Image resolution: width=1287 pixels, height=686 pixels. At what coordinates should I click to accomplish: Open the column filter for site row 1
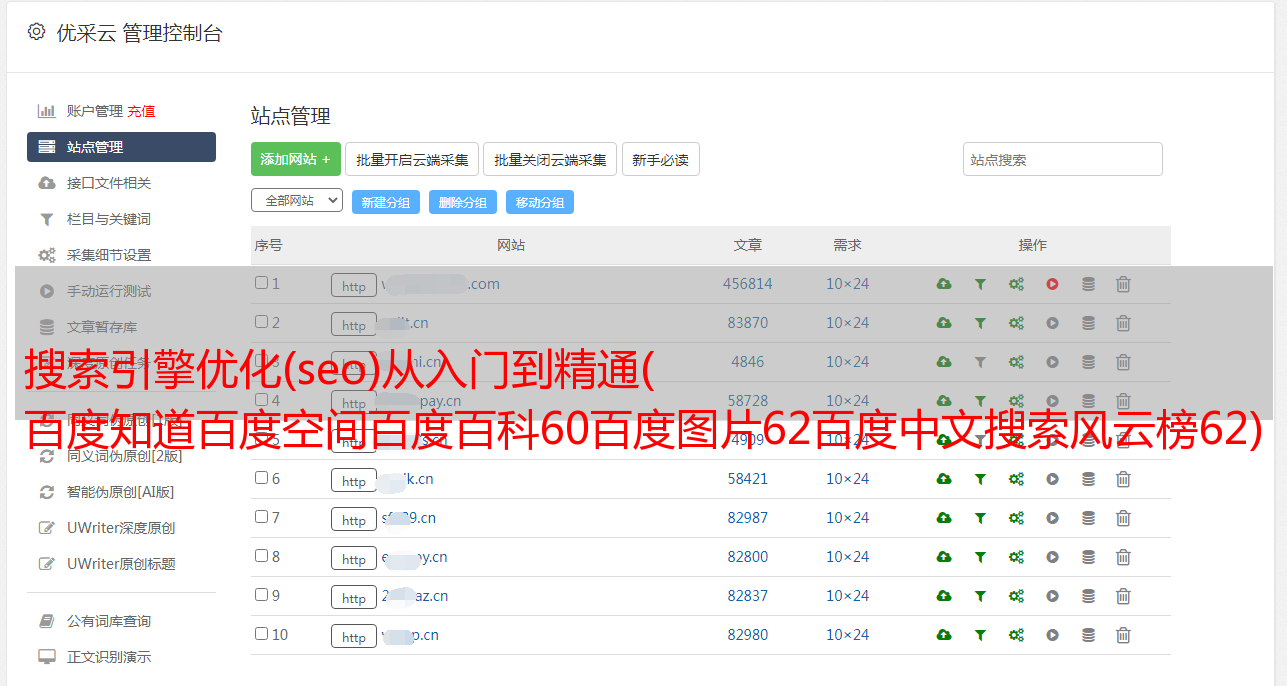click(x=980, y=284)
